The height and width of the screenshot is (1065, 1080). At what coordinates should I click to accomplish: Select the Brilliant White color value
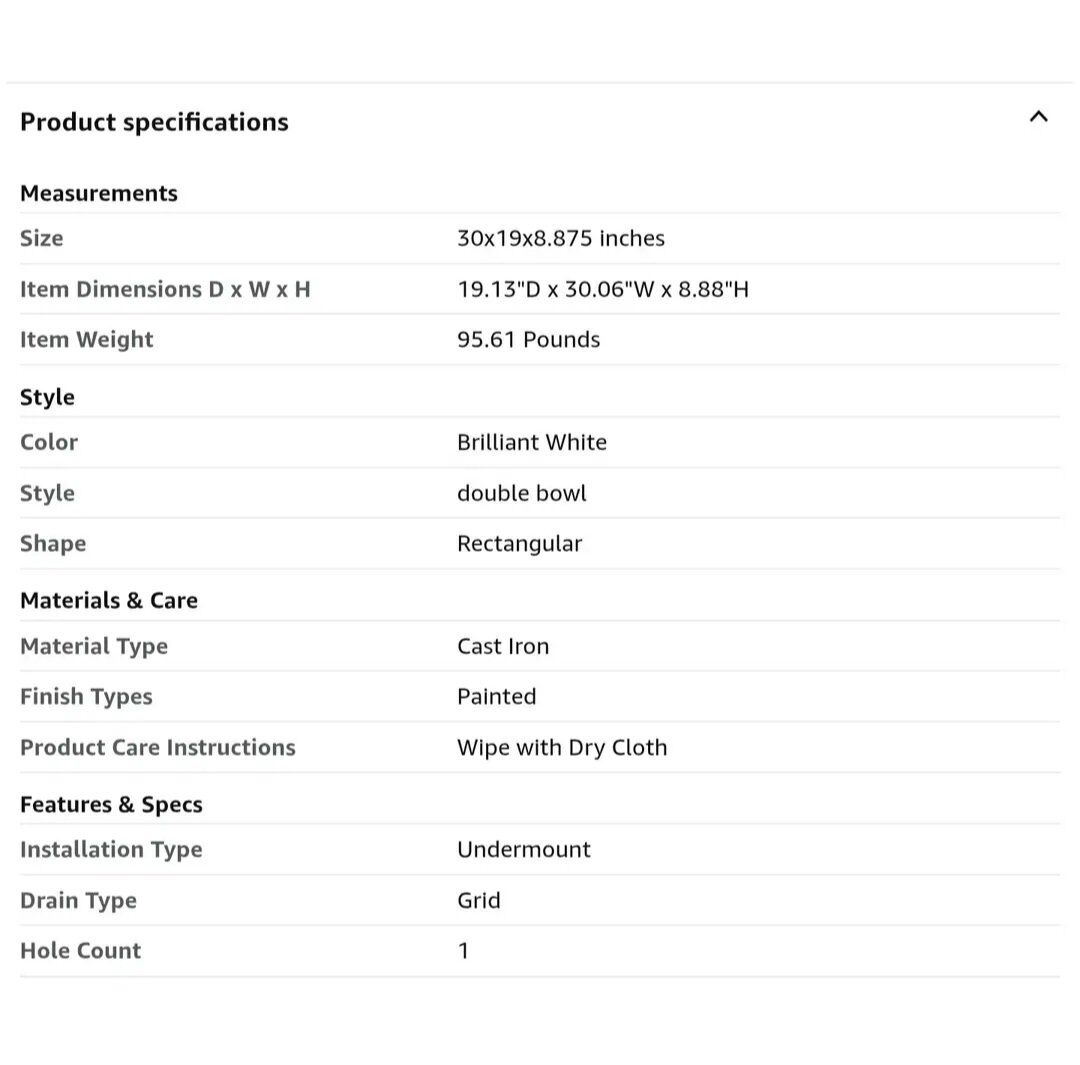(532, 442)
